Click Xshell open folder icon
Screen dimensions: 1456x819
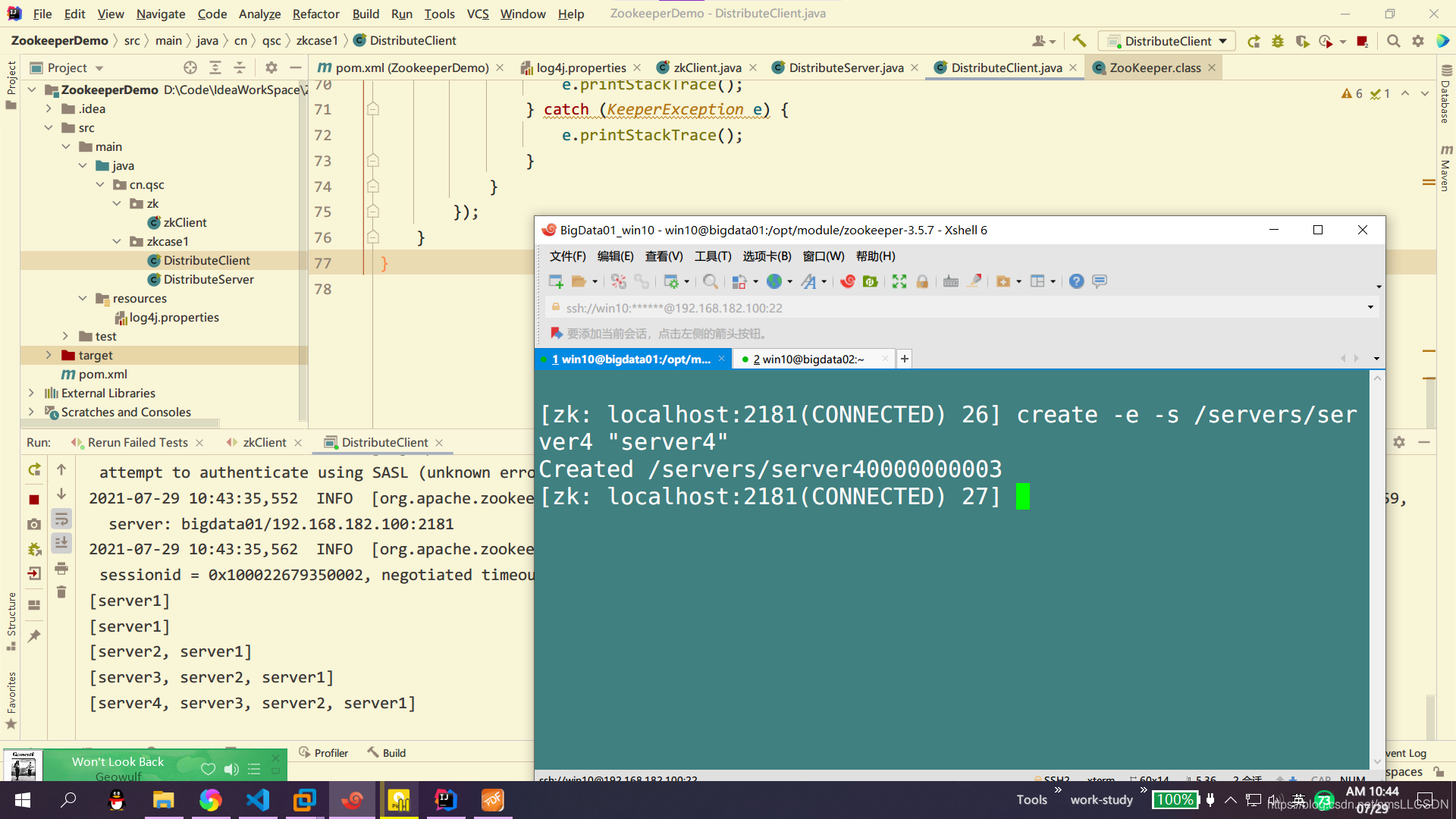click(x=579, y=281)
